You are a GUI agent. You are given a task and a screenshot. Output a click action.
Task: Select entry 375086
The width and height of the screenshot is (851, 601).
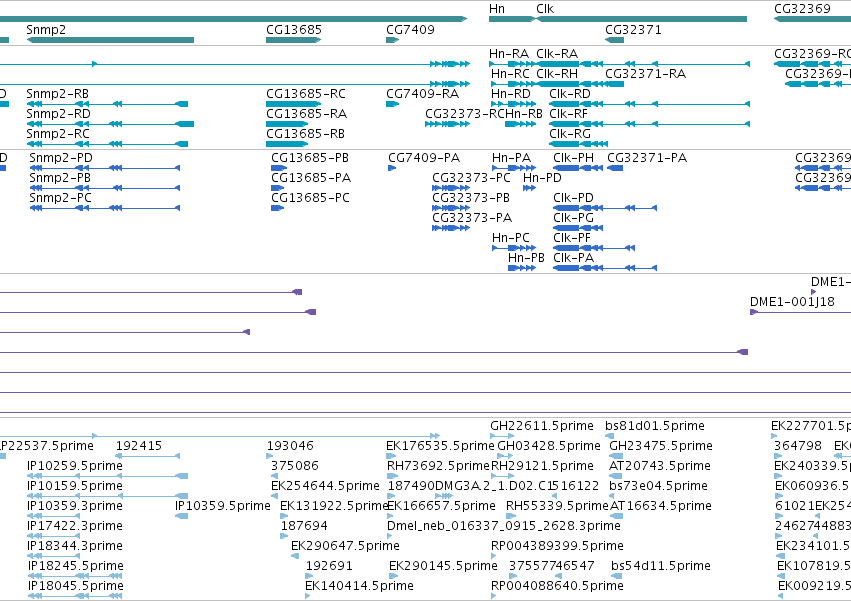click(295, 466)
